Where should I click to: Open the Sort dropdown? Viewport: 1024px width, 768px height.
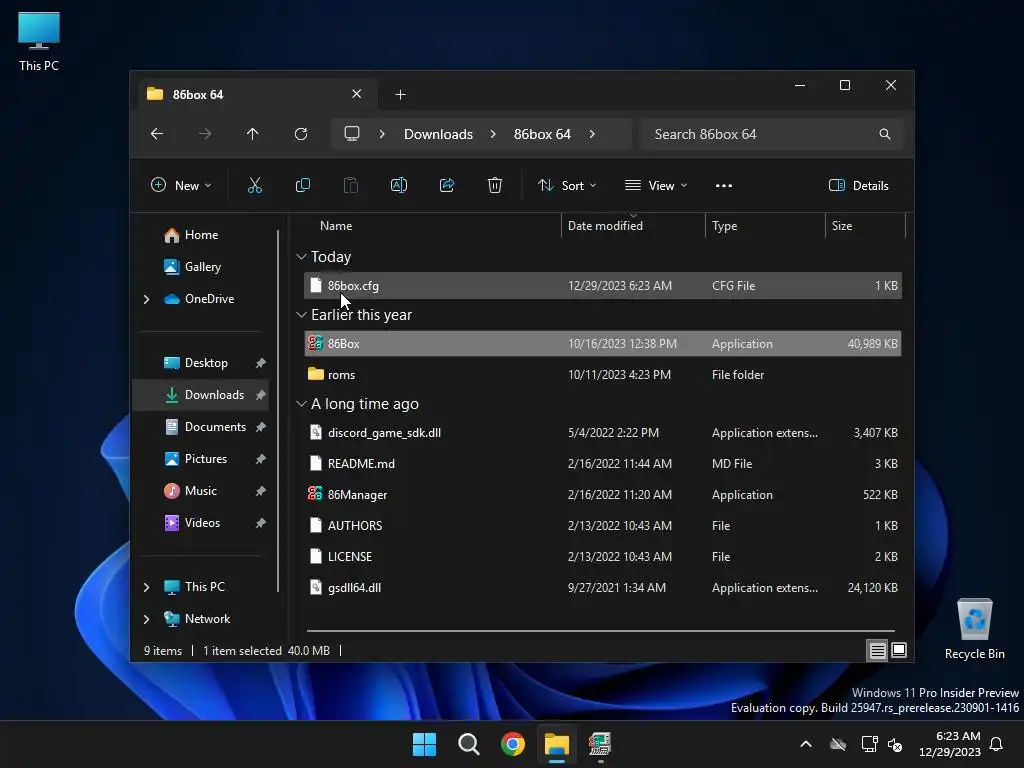click(x=567, y=185)
